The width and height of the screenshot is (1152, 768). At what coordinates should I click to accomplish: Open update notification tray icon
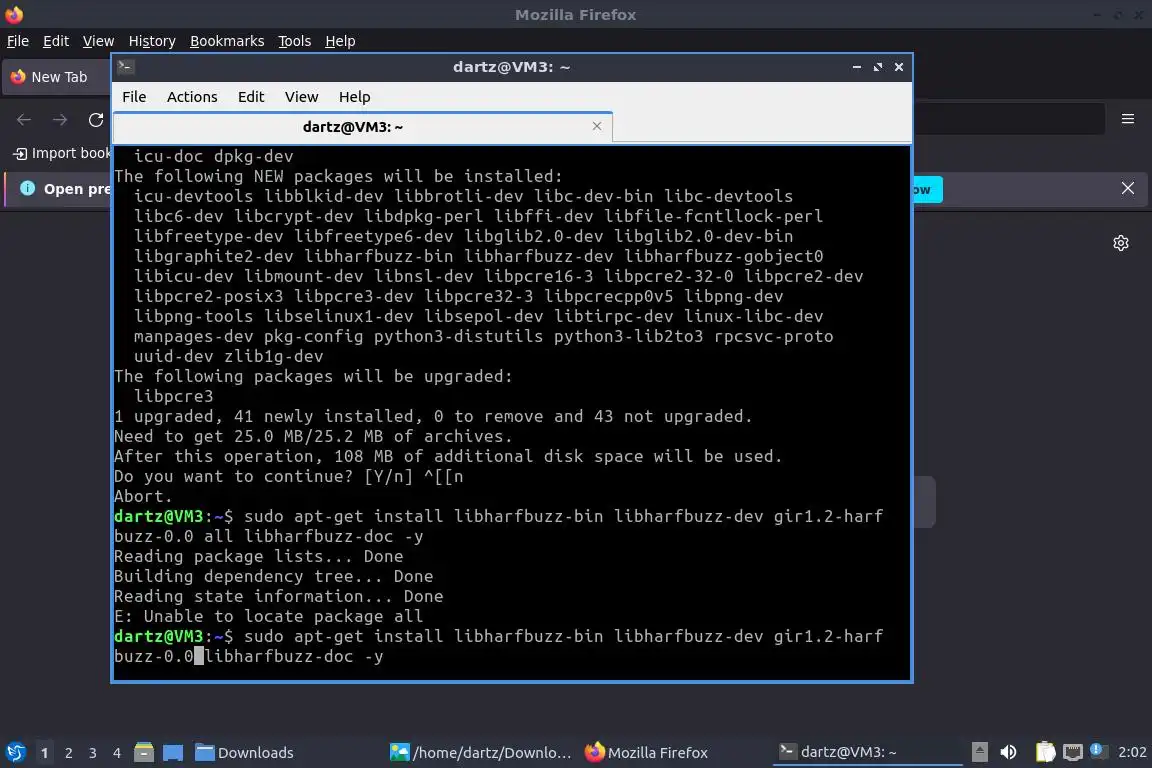[1097, 750]
